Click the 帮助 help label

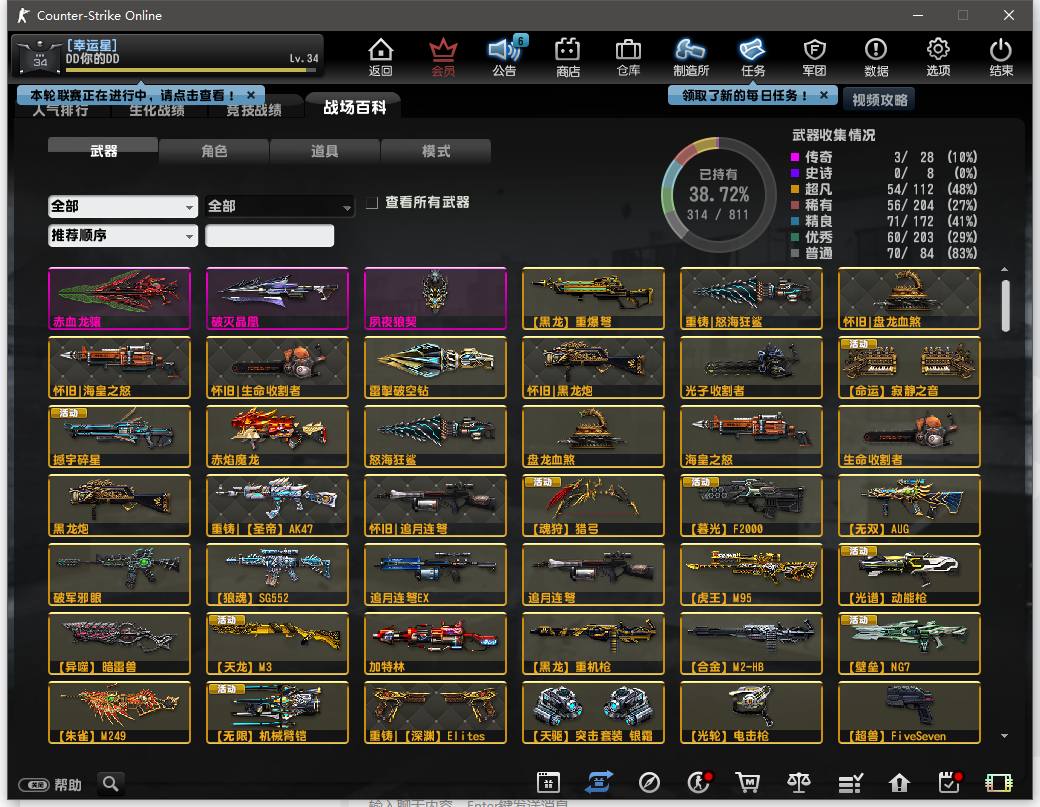point(68,785)
